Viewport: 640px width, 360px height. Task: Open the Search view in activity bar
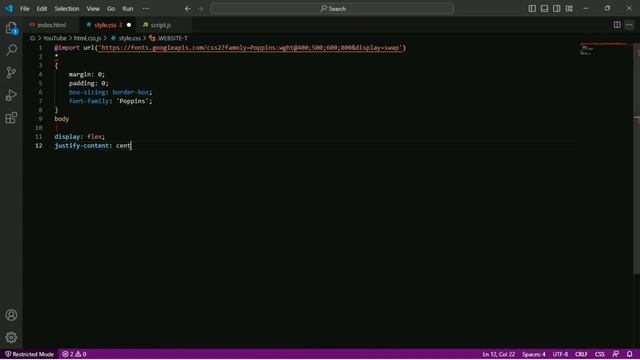click(x=11, y=50)
